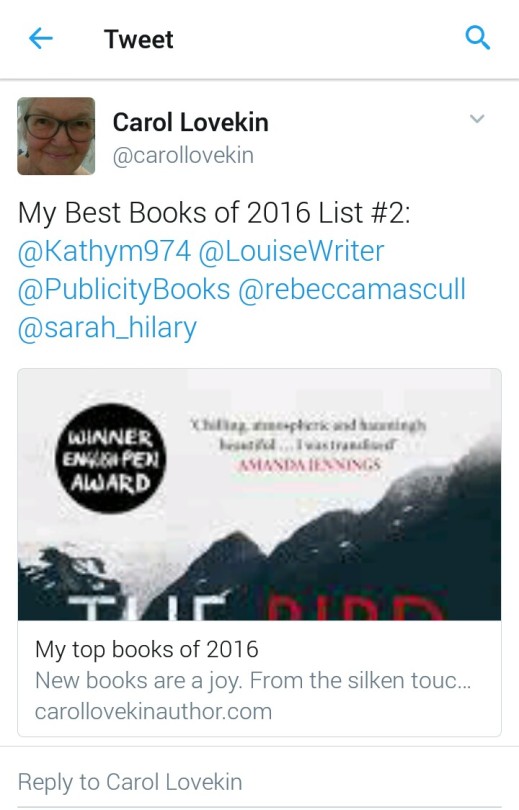Open the @LouiseWriter mention
This screenshot has width=519, height=810.
[x=291, y=251]
